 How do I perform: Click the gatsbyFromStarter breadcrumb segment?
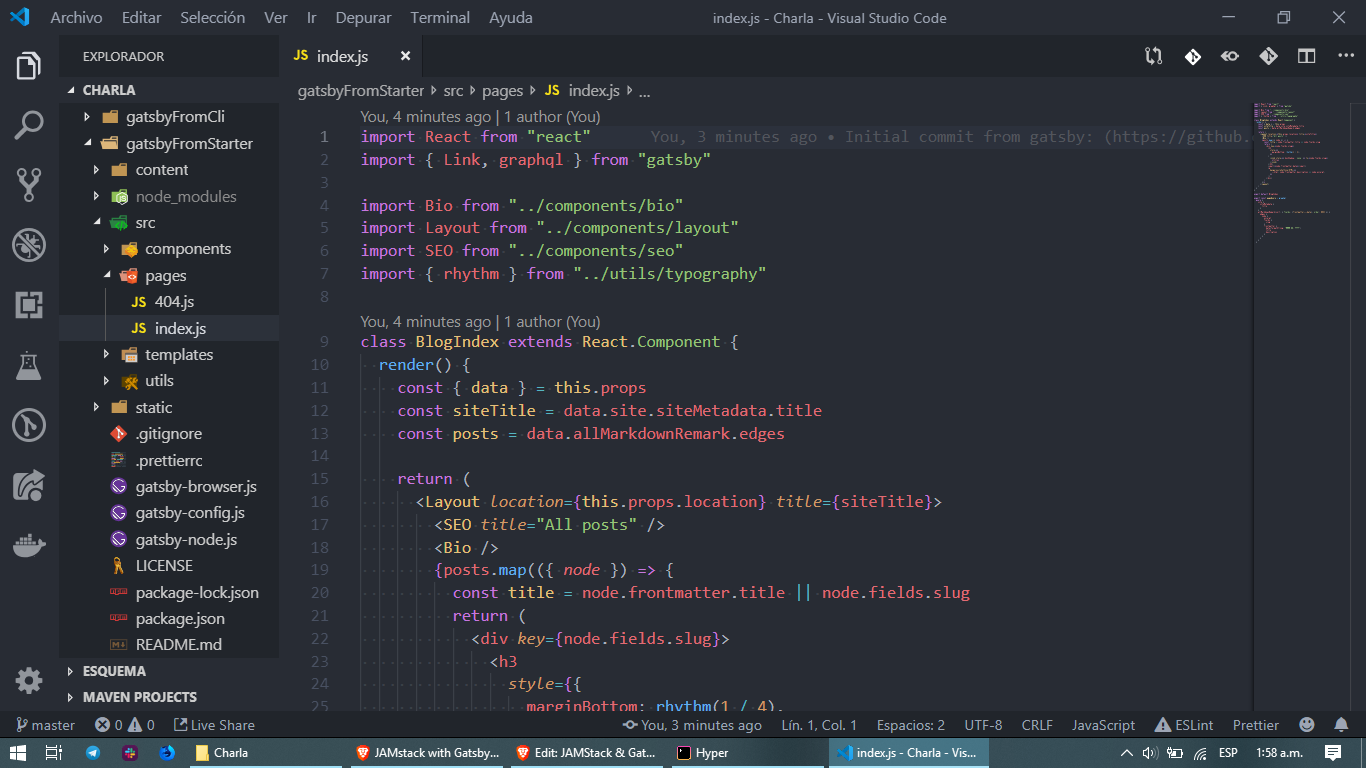pos(361,91)
